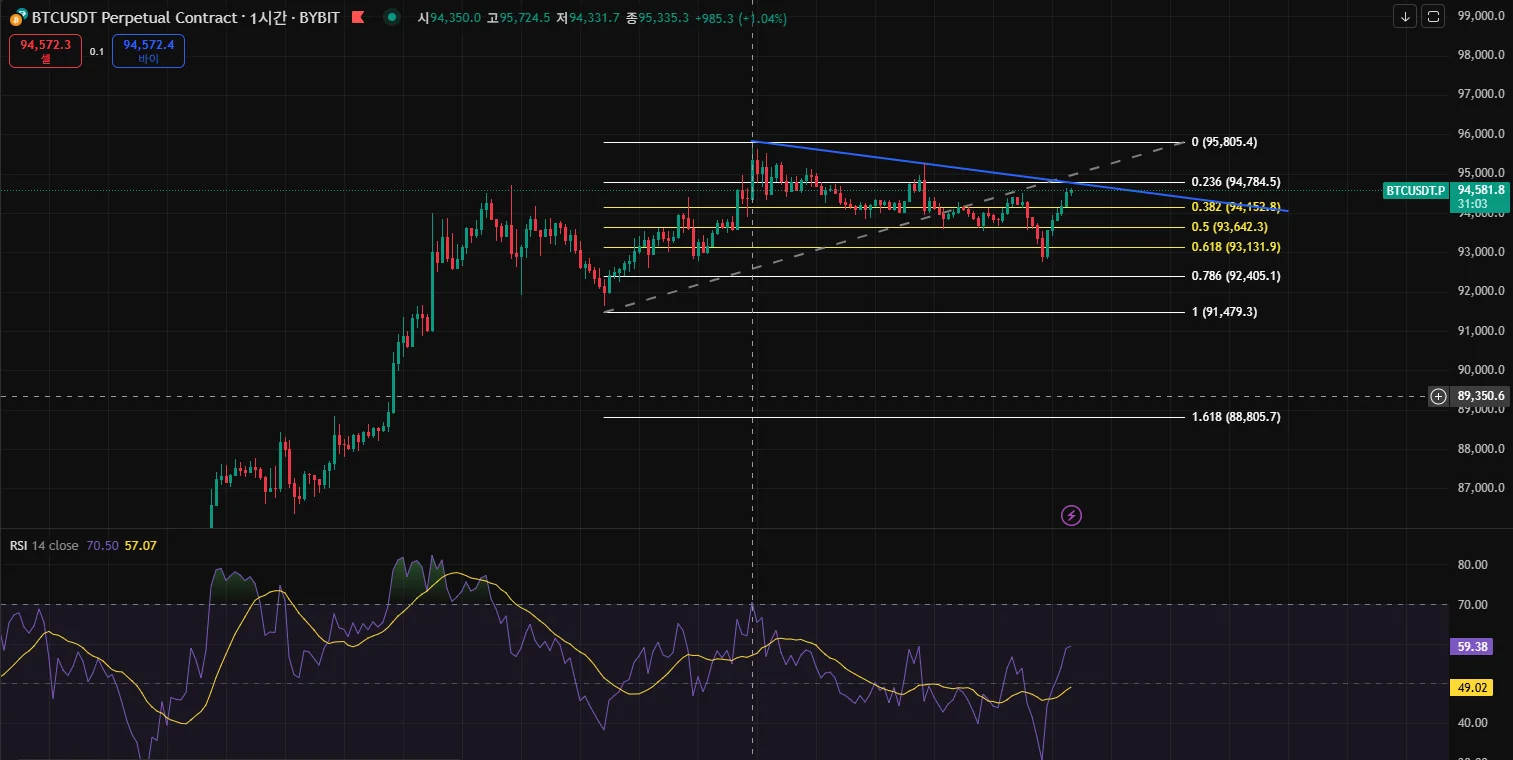Image resolution: width=1513 pixels, height=760 pixels.
Task: Click the purple lightning bolt icon
Action: tap(1071, 516)
